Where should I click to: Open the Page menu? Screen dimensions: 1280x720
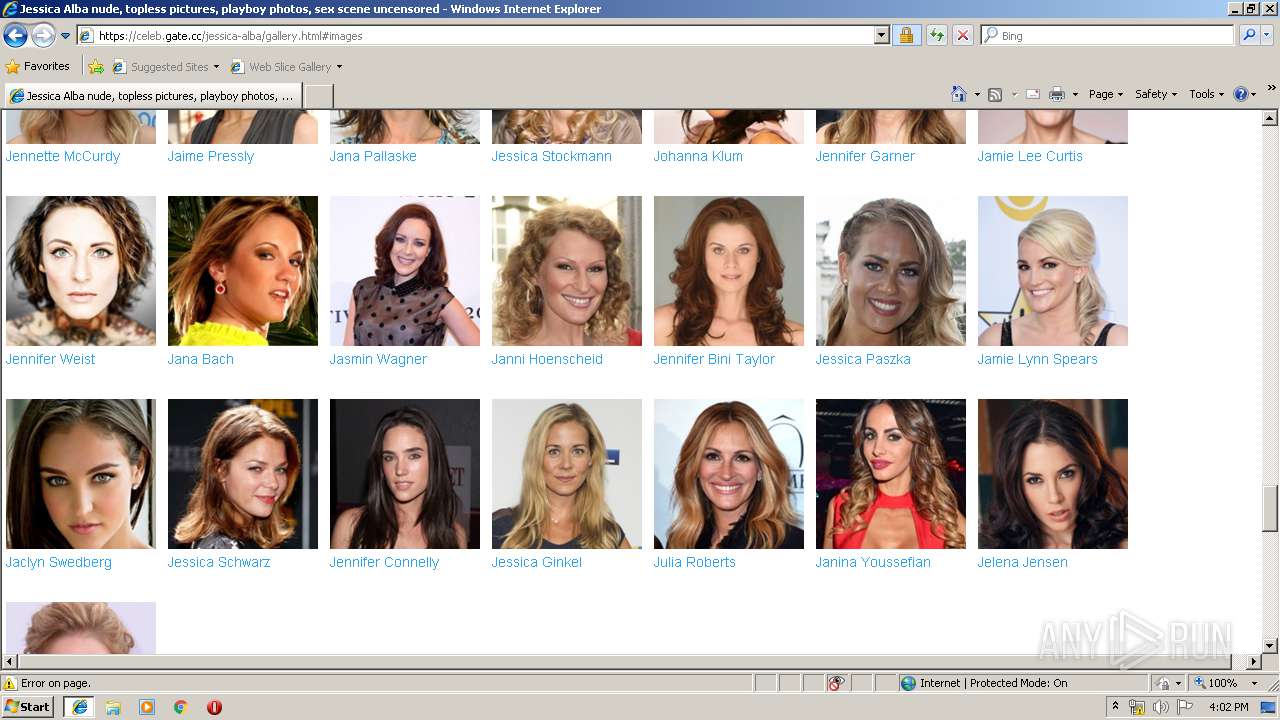click(1105, 94)
